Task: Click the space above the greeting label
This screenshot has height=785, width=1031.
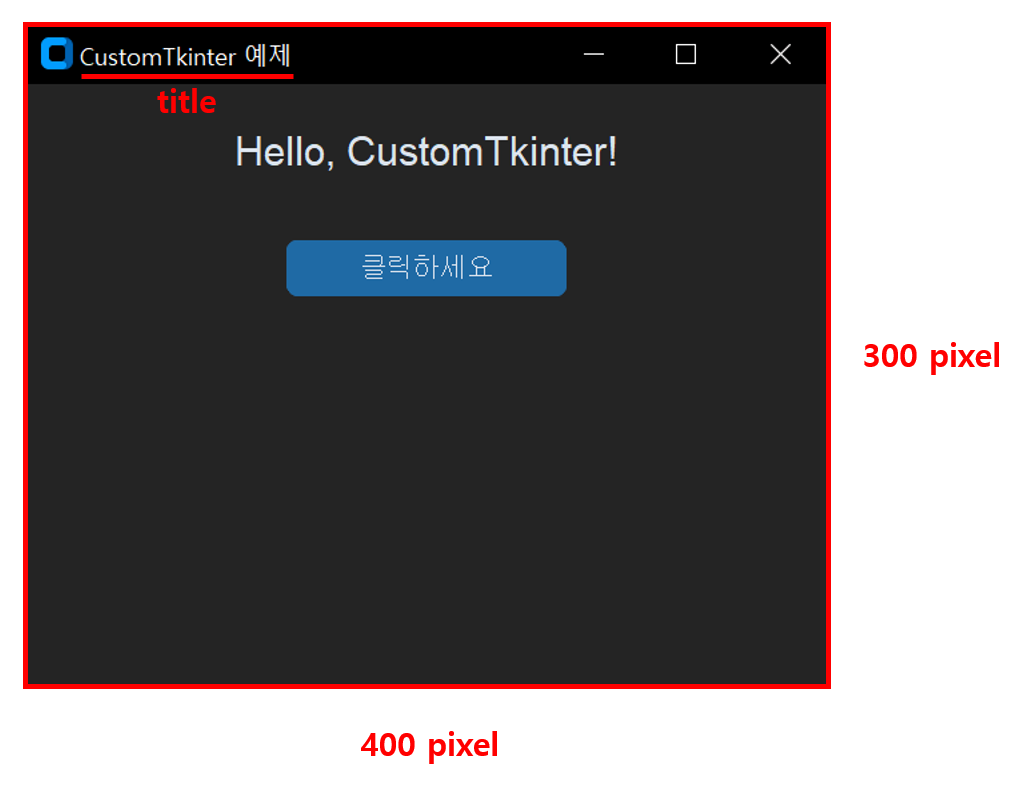Action: pos(426,110)
